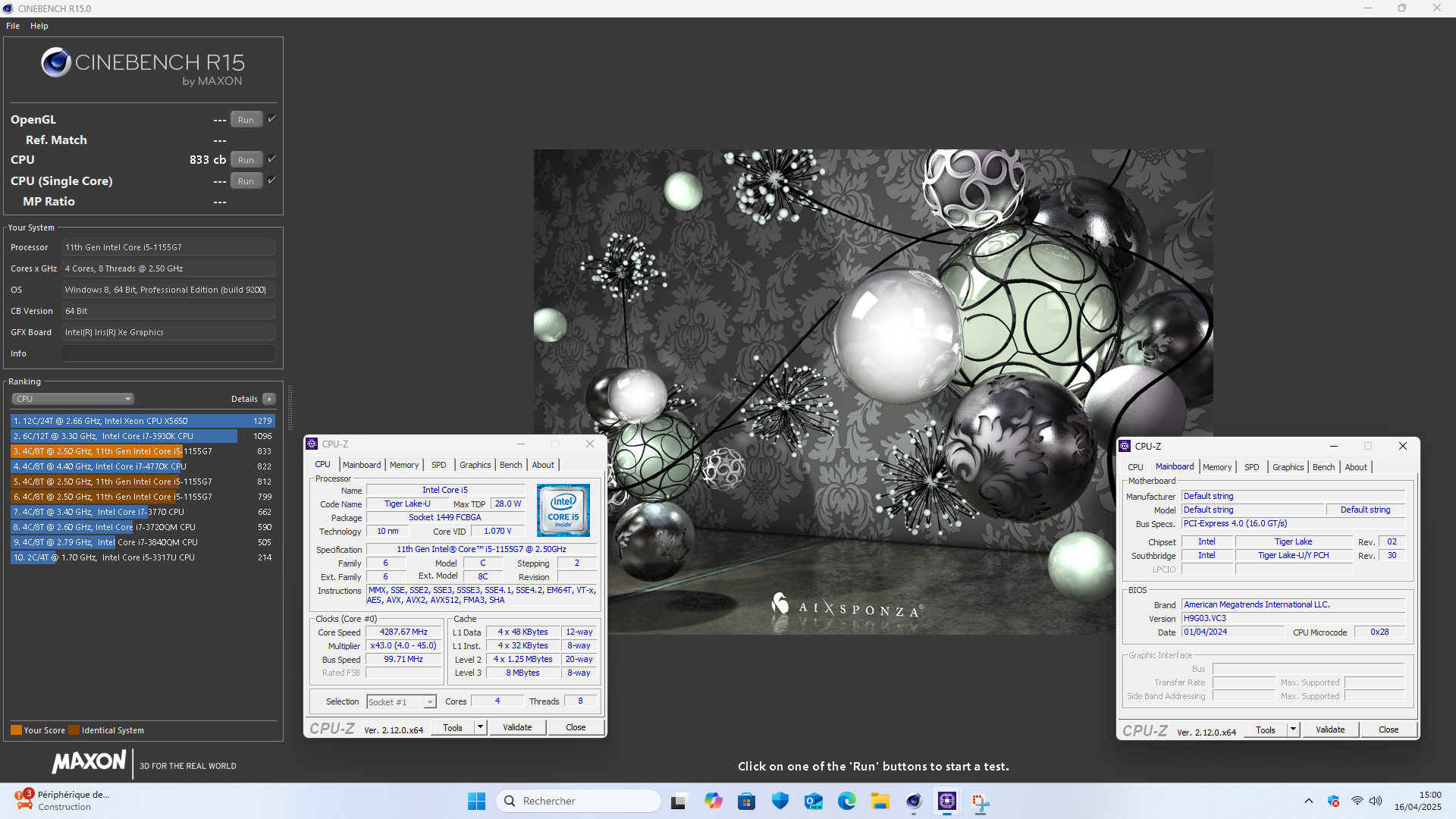Click the Core Speed value 4287.67 MHz
Screen dimensions: 1456x819
click(403, 632)
